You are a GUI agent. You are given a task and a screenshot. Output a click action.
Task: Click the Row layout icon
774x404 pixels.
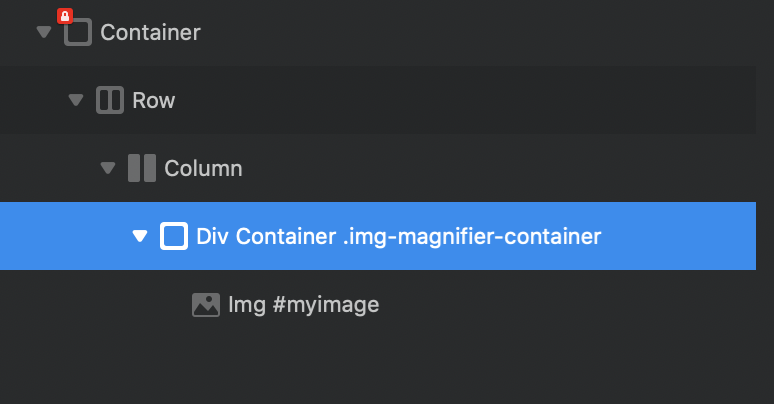pos(110,100)
